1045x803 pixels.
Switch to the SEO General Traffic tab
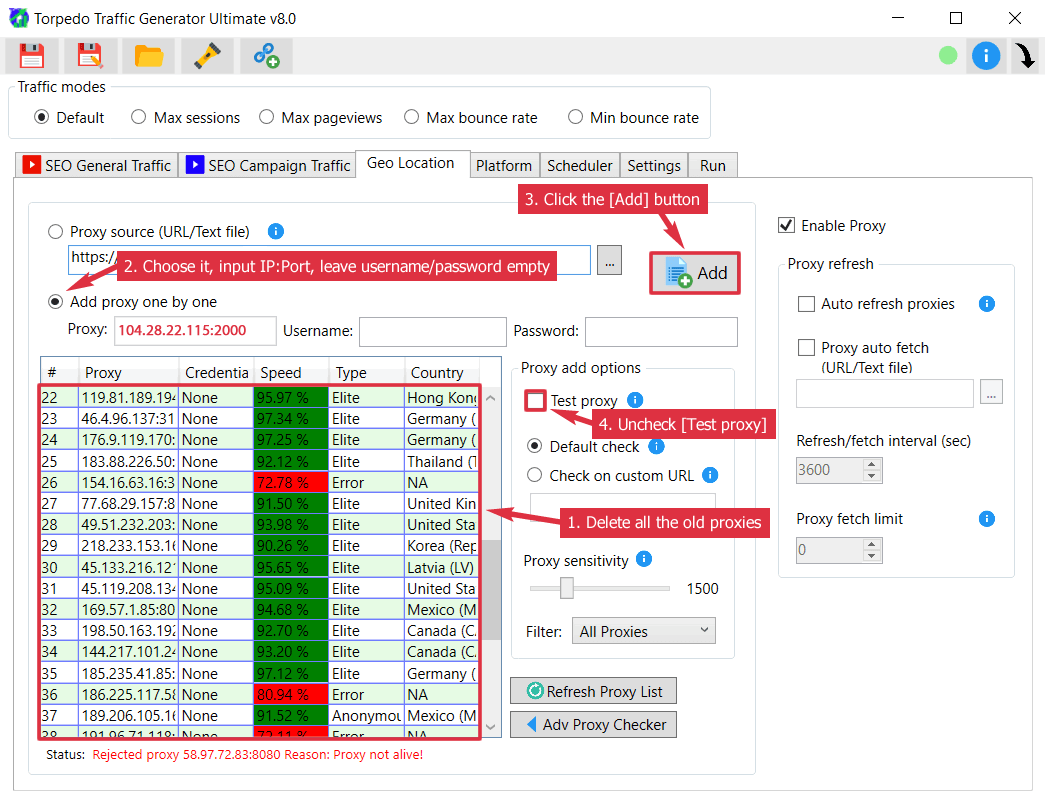point(97,165)
